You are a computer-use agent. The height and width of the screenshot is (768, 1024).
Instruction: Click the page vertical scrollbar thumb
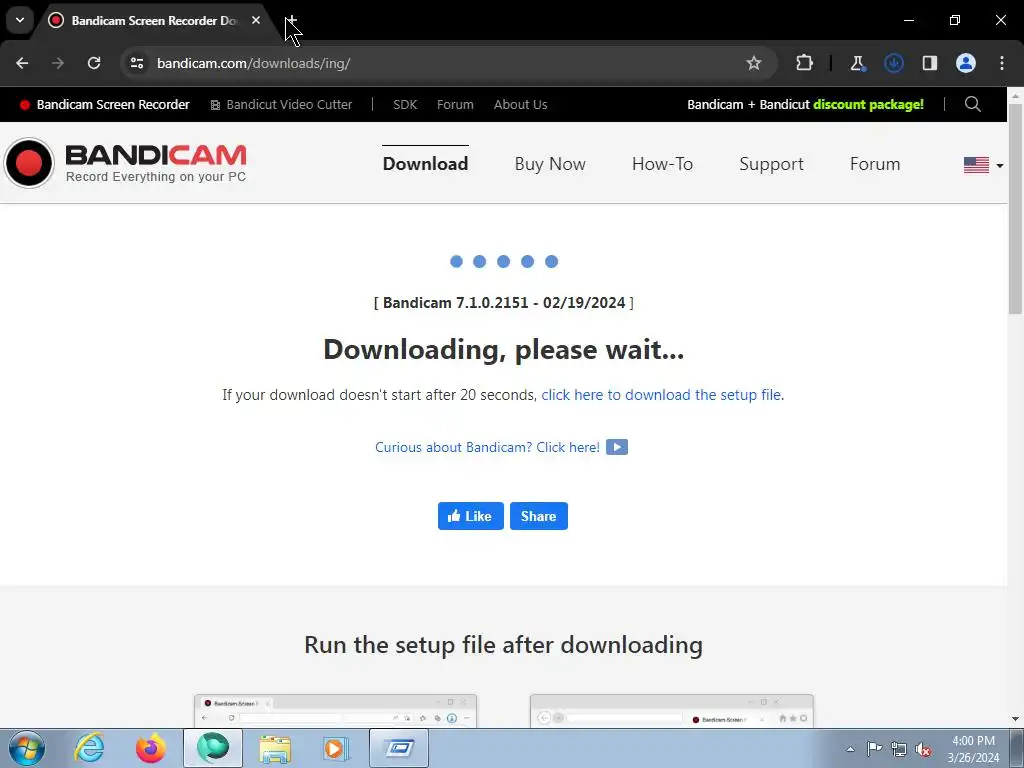pyautogui.click(x=1016, y=209)
